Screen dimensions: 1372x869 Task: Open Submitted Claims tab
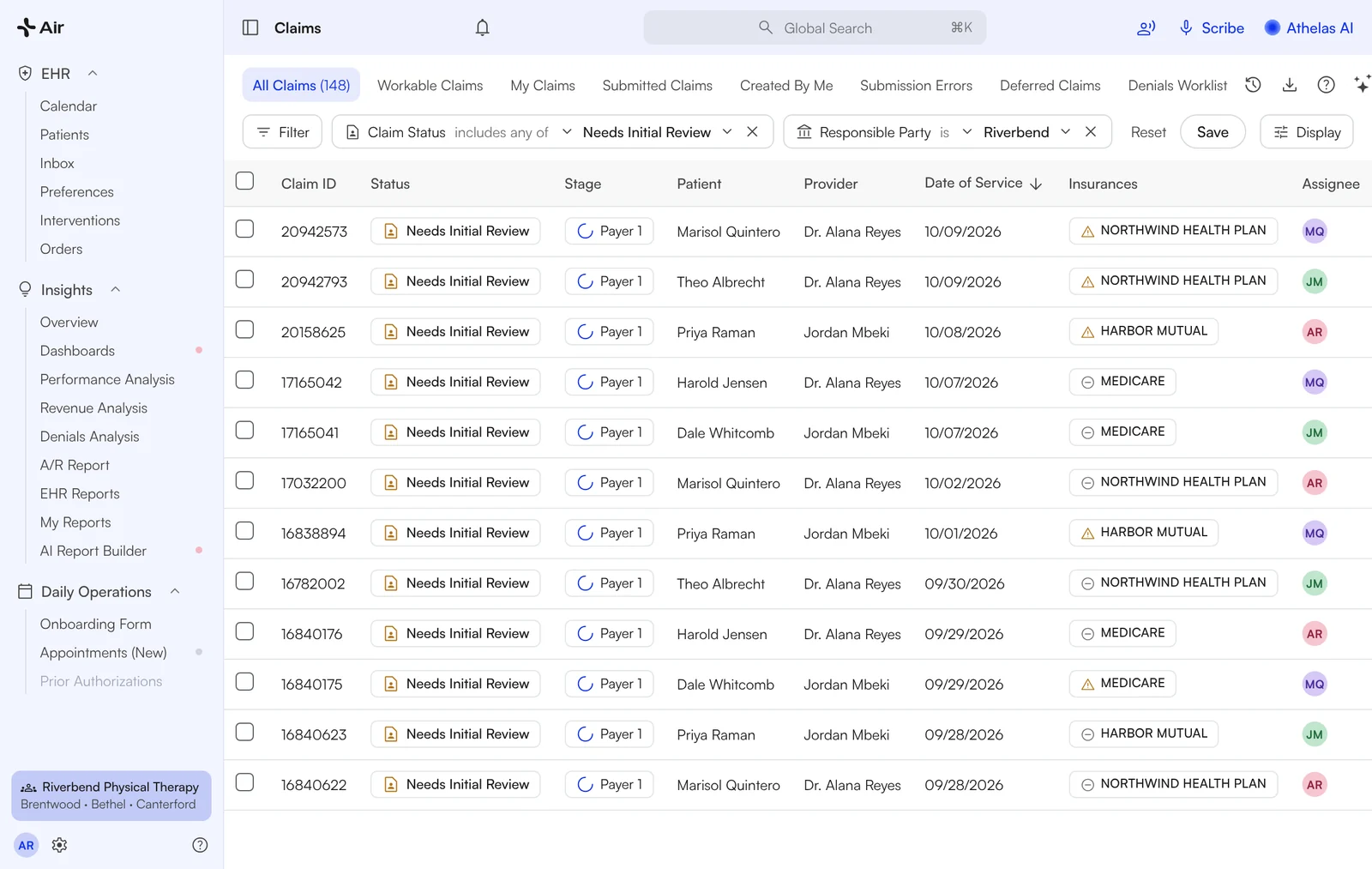tap(657, 86)
